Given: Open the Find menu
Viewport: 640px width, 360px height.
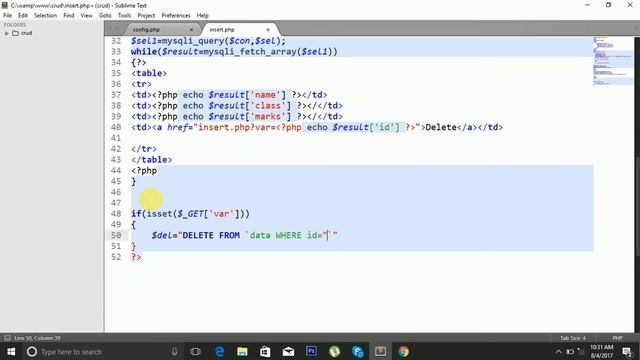Looking at the screenshot, I should 69,16.
